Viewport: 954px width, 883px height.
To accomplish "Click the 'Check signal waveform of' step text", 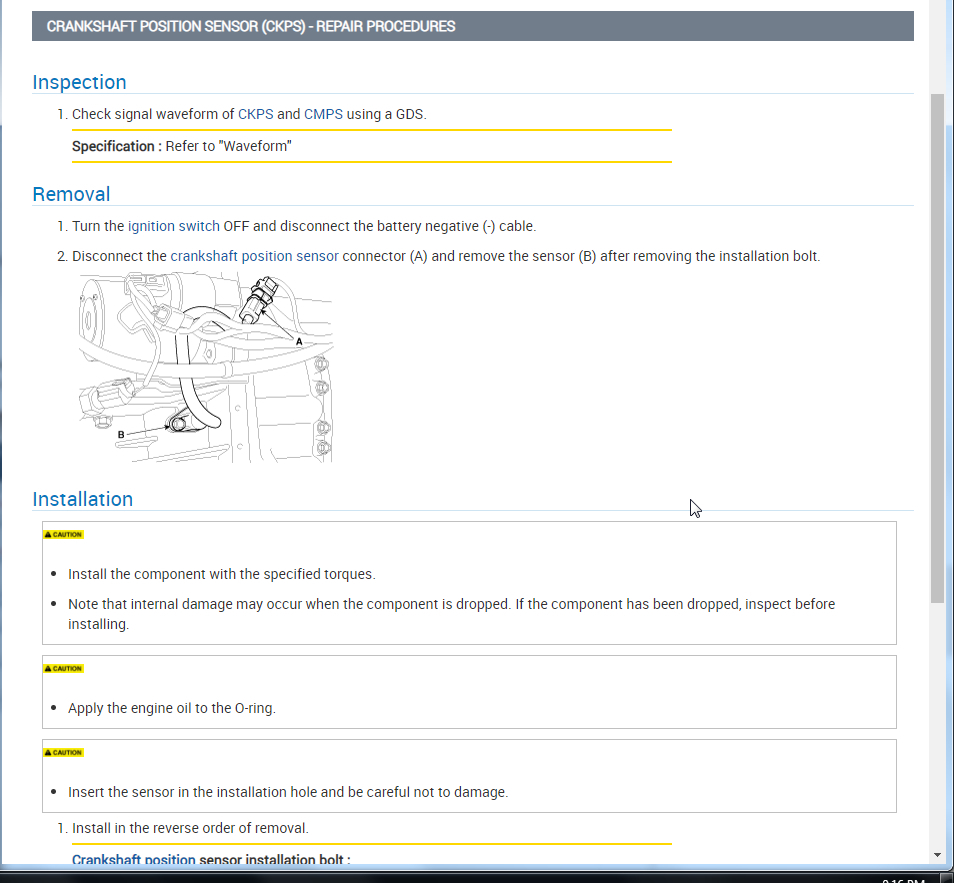I will pyautogui.click(x=249, y=114).
